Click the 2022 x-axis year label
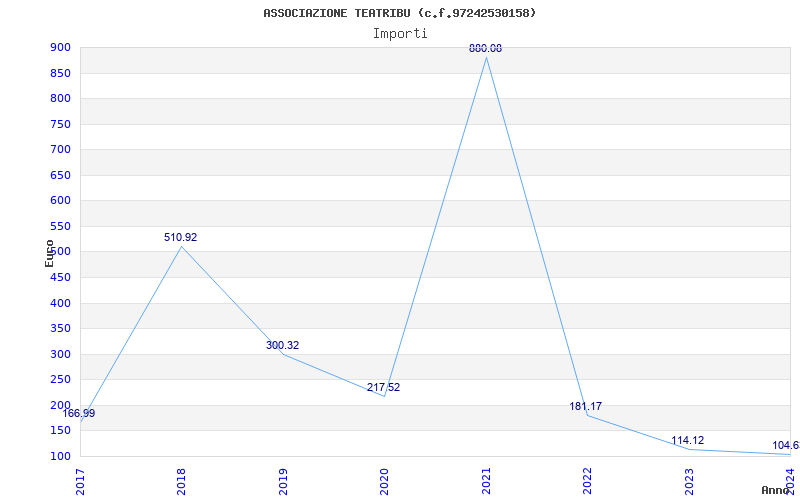 587,482
